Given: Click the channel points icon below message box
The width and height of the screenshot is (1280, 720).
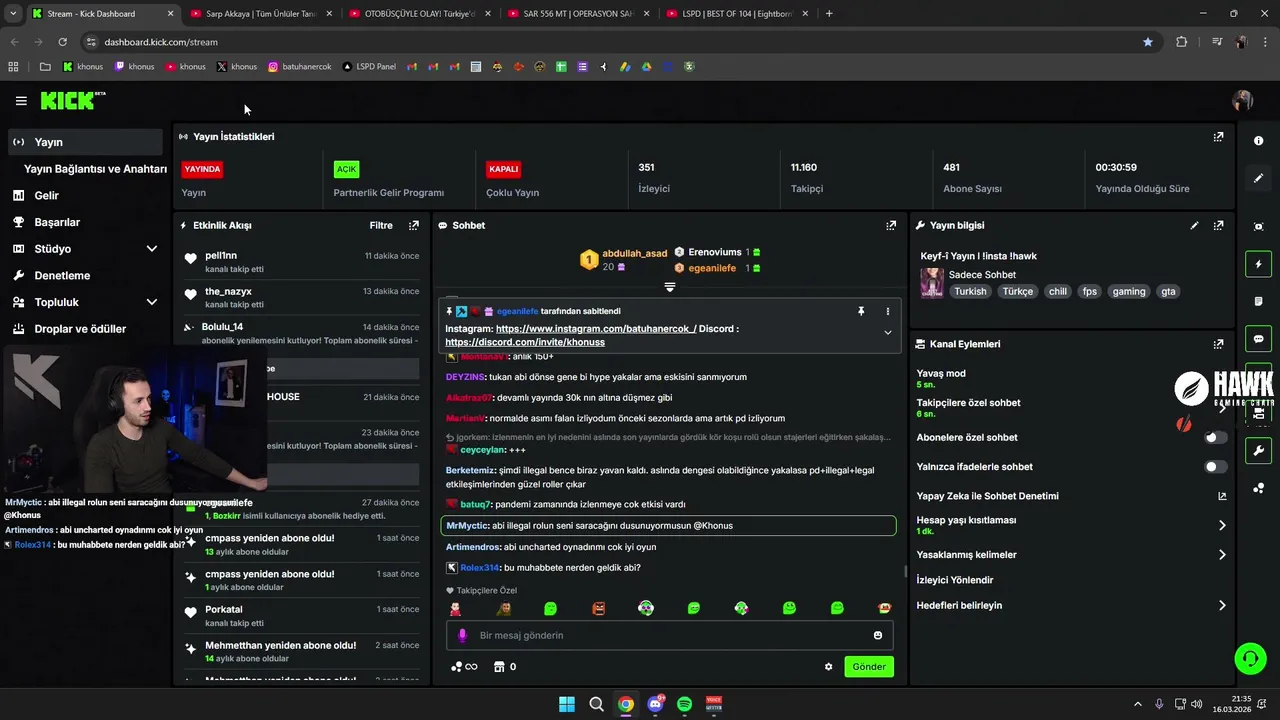Looking at the screenshot, I should (x=464, y=667).
